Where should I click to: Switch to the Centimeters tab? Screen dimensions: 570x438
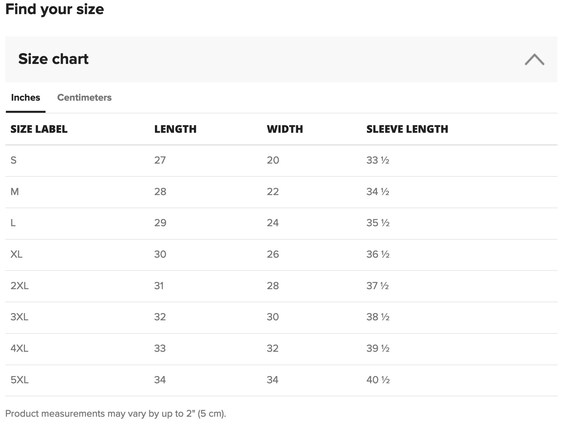coord(84,97)
